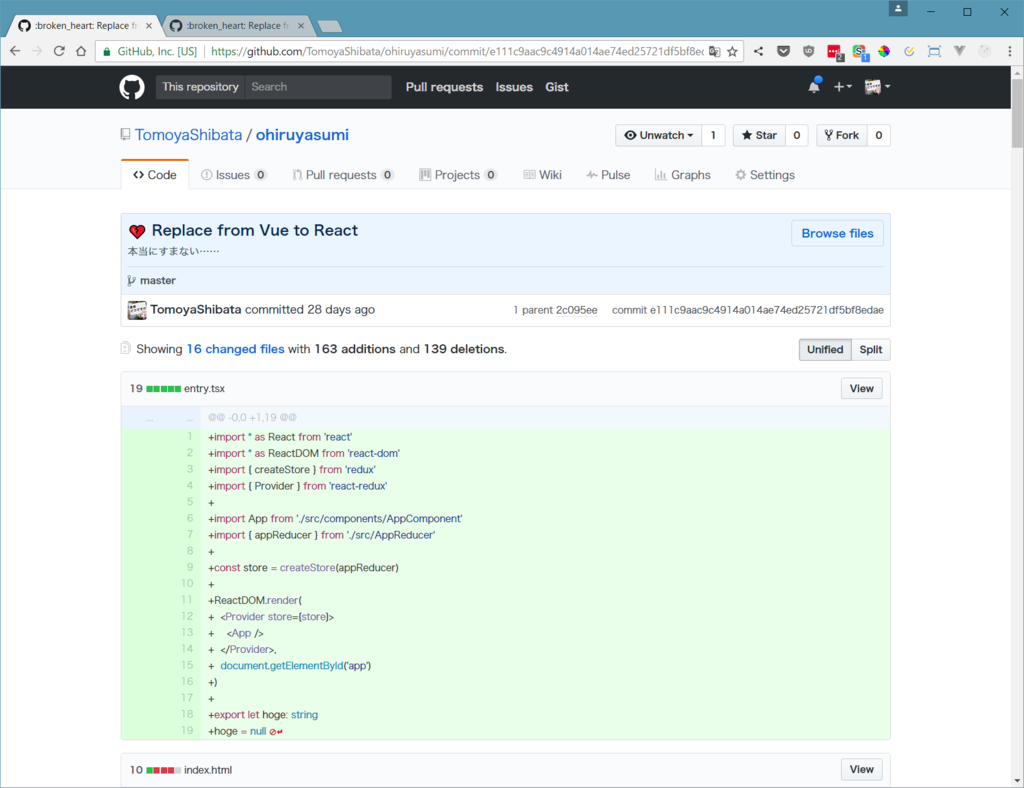The height and width of the screenshot is (788, 1024).
Task: Click the entry.tsx file name
Action: pos(204,388)
